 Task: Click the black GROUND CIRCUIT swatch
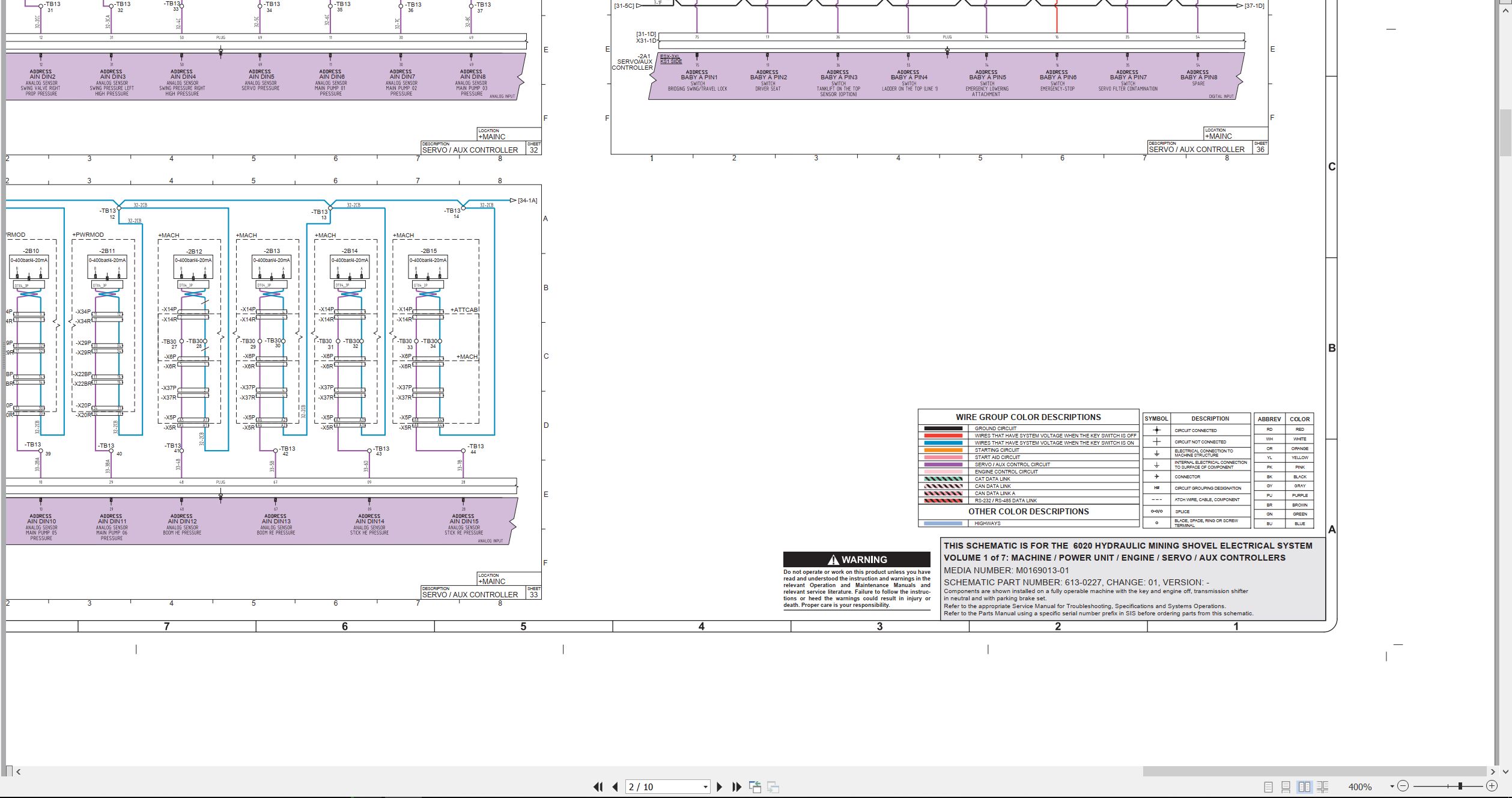(943, 428)
